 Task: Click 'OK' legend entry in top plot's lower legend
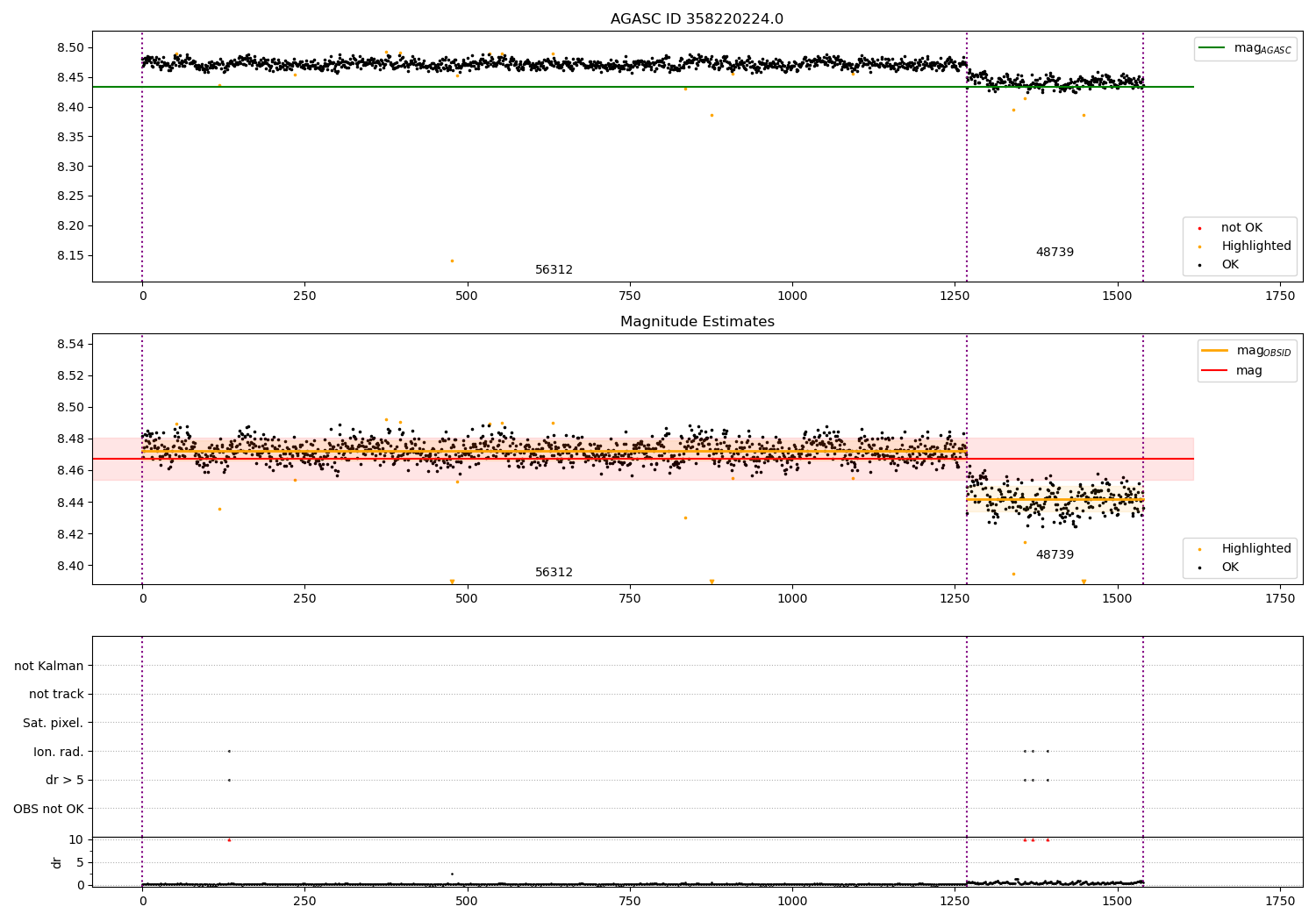tap(1230, 265)
